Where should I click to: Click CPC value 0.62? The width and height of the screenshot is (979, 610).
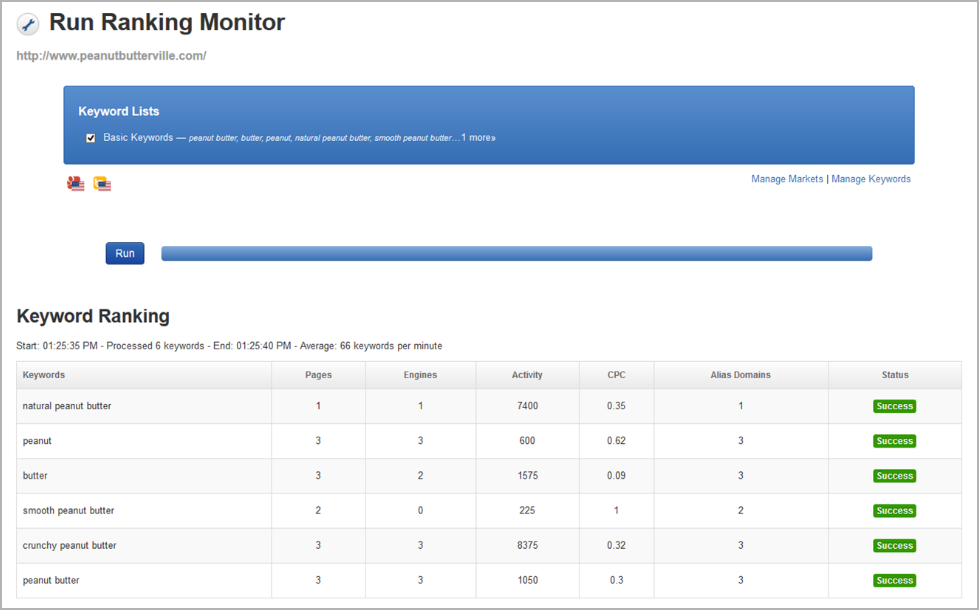616,441
